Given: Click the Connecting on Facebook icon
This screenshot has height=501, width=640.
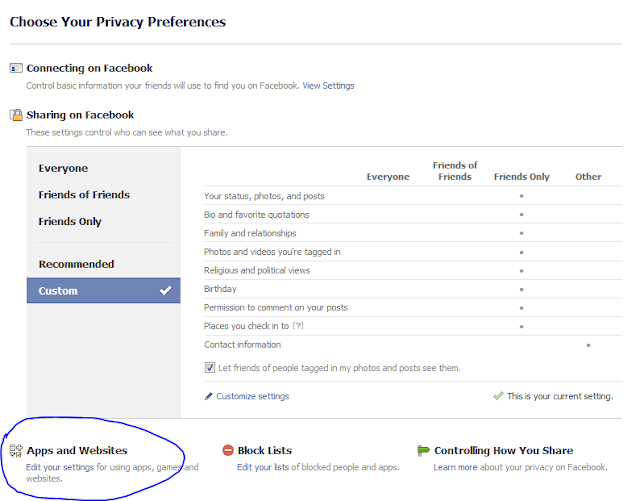Looking at the screenshot, I should point(15,69).
